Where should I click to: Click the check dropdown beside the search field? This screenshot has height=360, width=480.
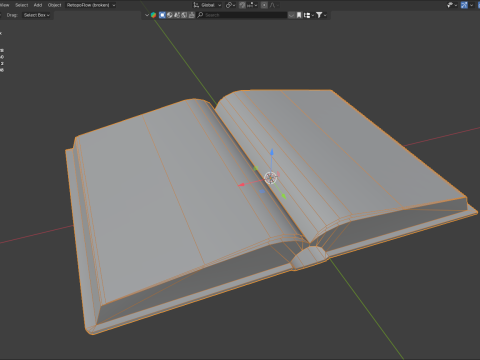click(291, 15)
